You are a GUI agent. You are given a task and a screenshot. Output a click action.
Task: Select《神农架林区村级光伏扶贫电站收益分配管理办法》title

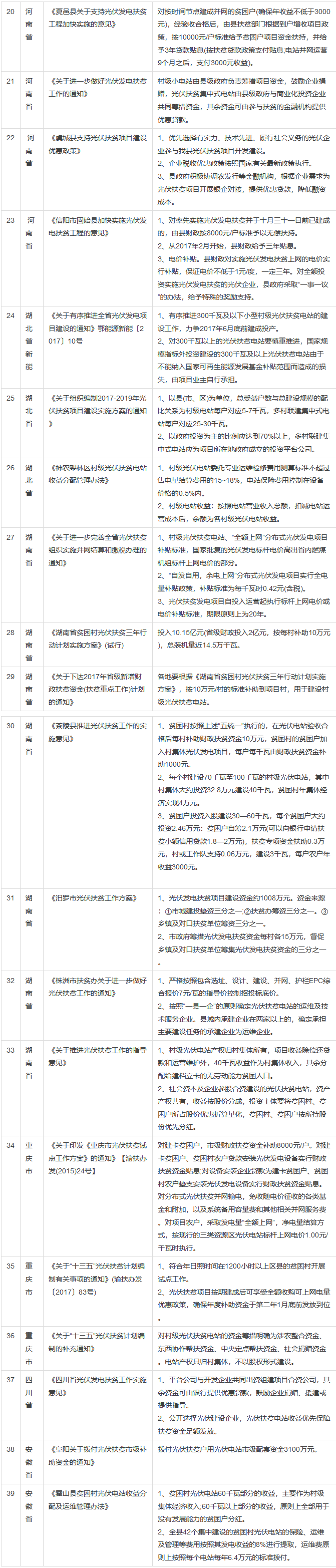point(97,474)
